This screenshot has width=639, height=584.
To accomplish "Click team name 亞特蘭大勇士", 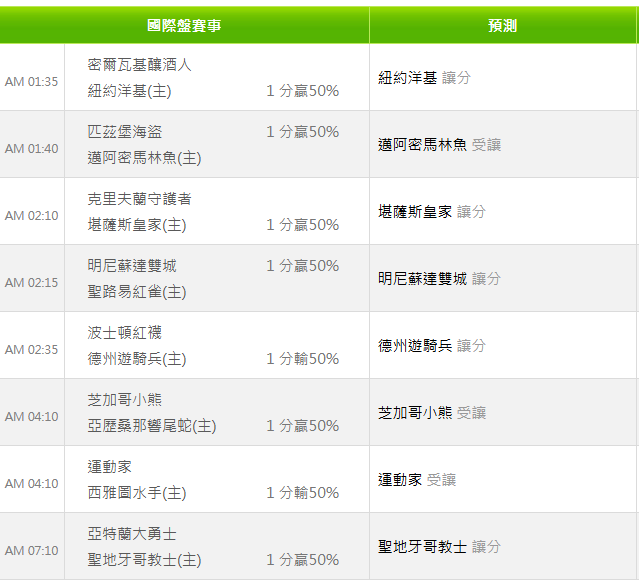I will 132,533.
